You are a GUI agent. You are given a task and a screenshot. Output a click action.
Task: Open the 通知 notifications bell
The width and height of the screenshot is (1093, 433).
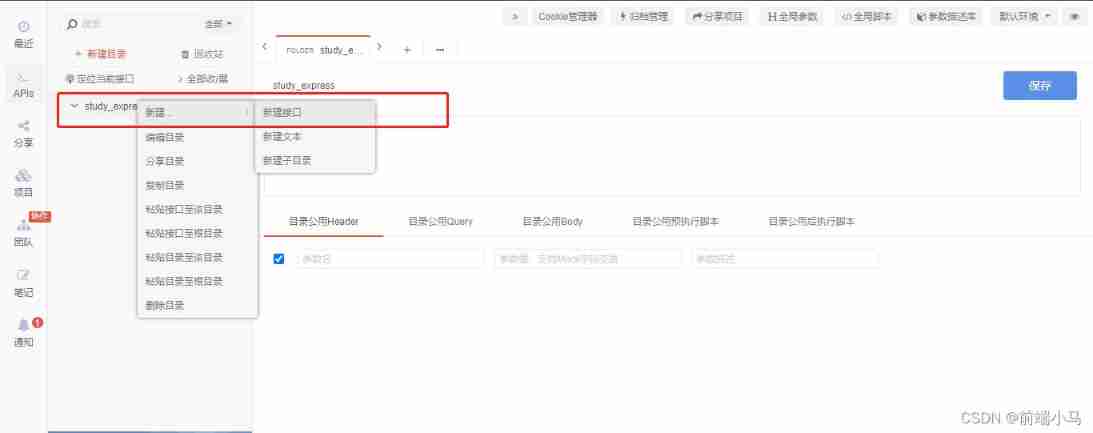pos(24,333)
